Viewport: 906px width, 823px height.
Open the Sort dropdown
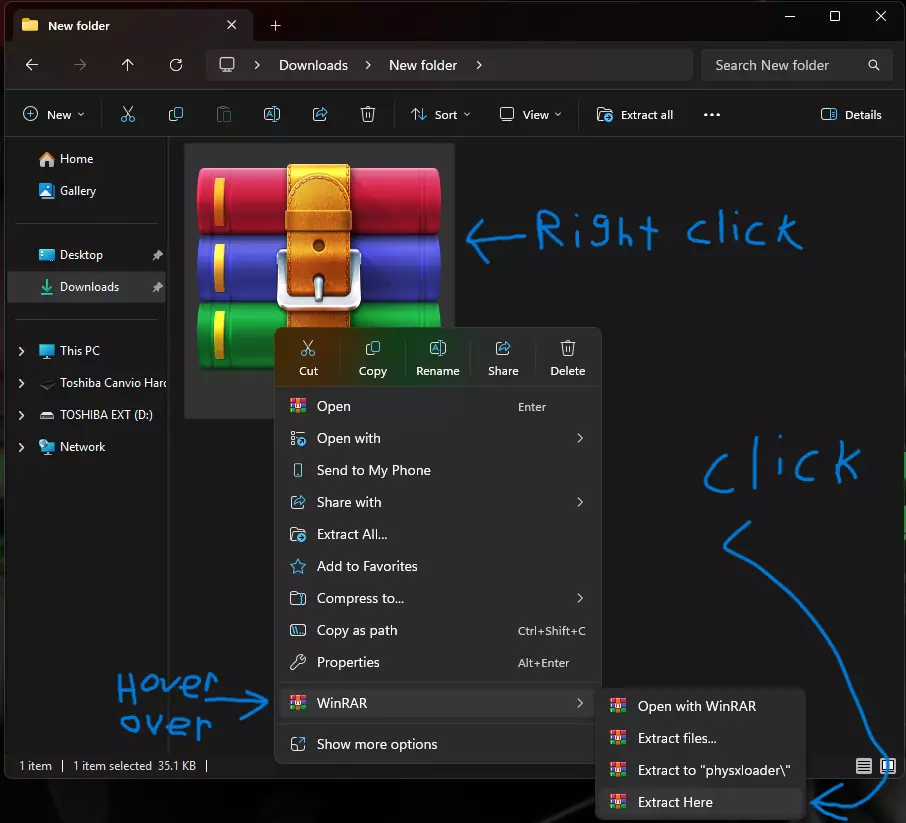point(440,114)
